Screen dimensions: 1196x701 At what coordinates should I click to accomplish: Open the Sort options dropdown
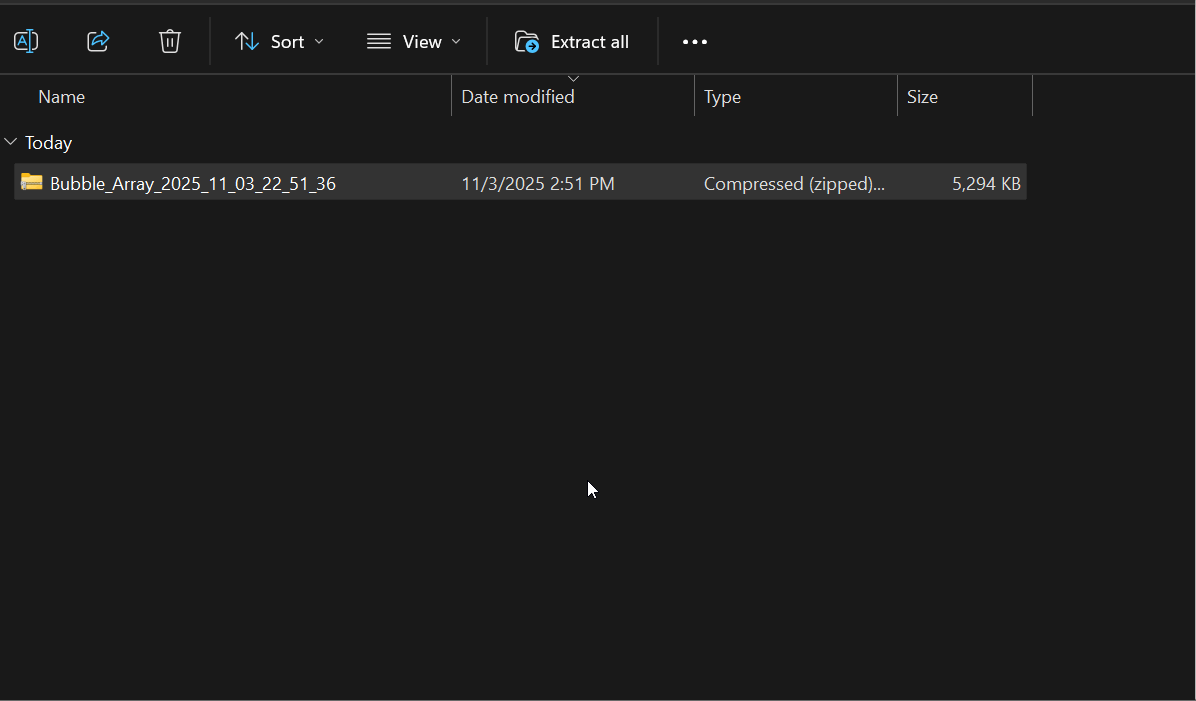(319, 41)
